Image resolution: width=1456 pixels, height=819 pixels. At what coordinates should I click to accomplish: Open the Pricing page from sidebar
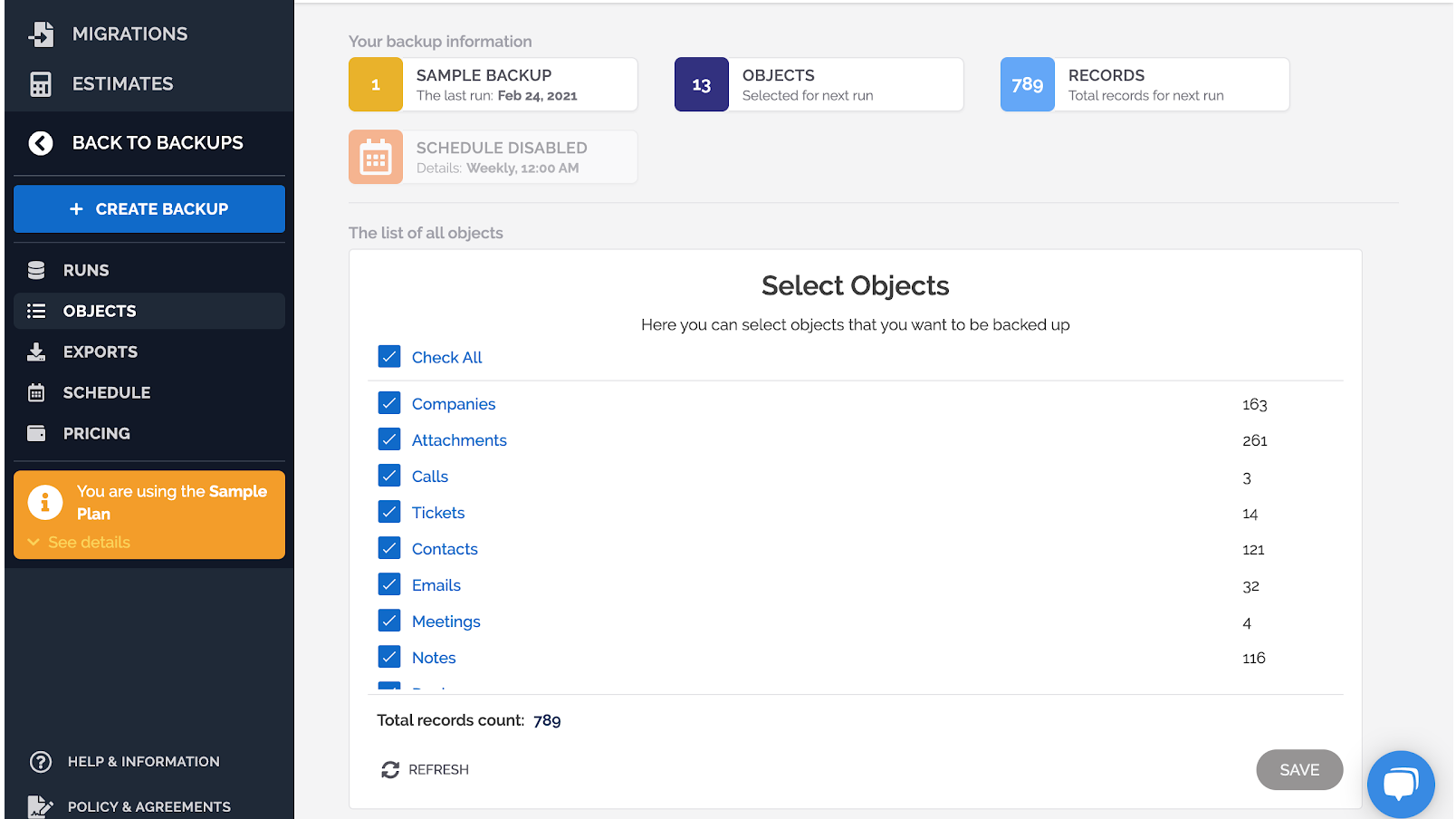pyautogui.click(x=96, y=434)
